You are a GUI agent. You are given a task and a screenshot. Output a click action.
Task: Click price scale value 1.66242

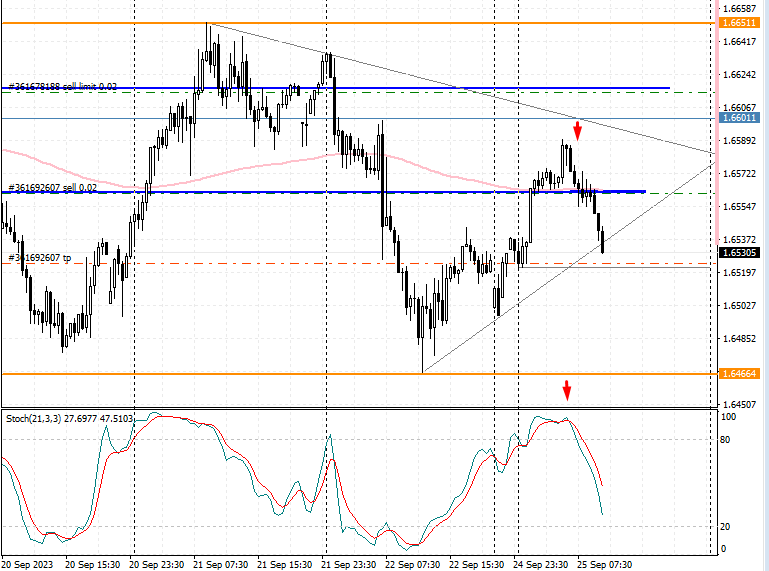(740, 75)
